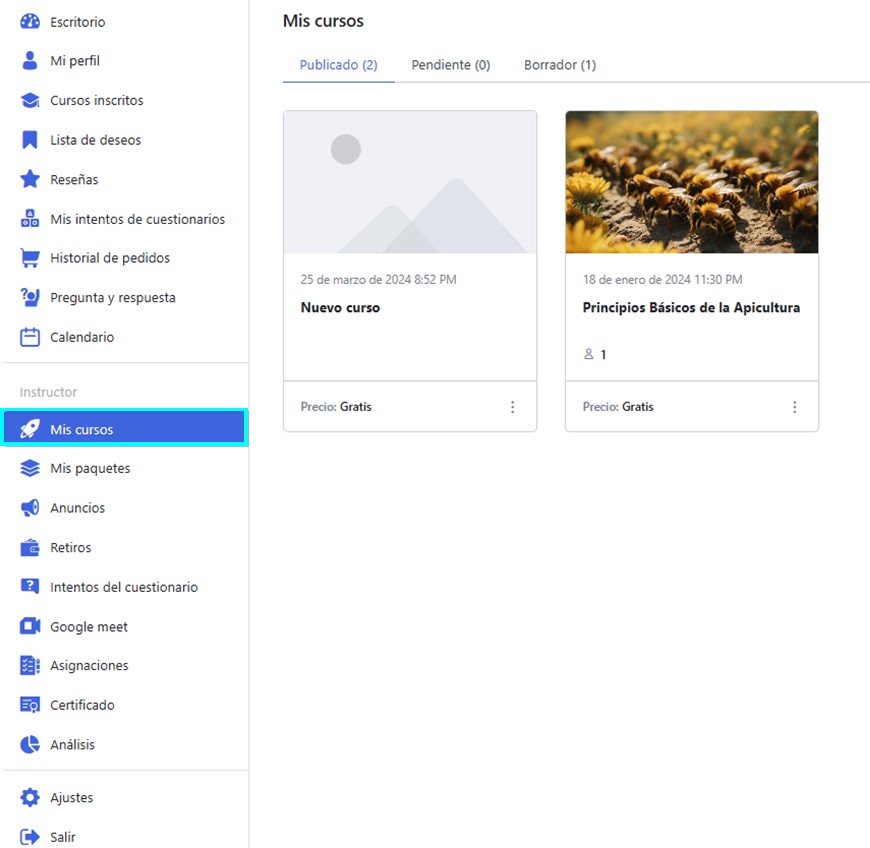The width and height of the screenshot is (870, 848).
Task: Click the Anuncios megaphone icon
Action: [x=30, y=508]
